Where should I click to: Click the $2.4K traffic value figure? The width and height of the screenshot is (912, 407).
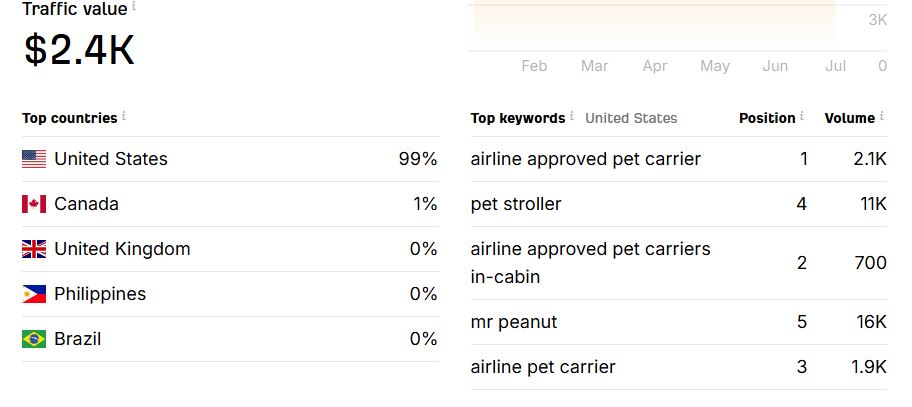(79, 50)
